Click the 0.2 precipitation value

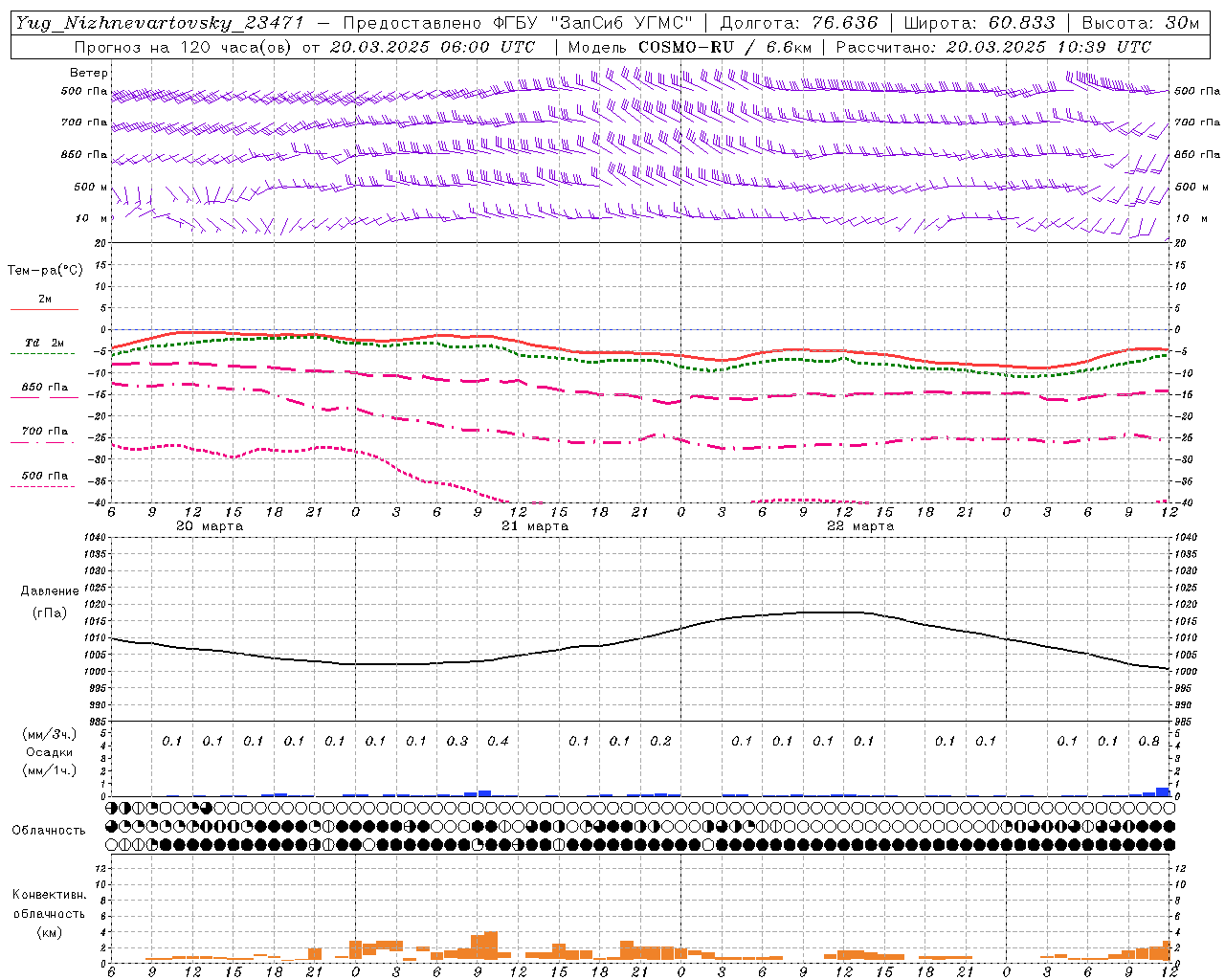click(660, 741)
